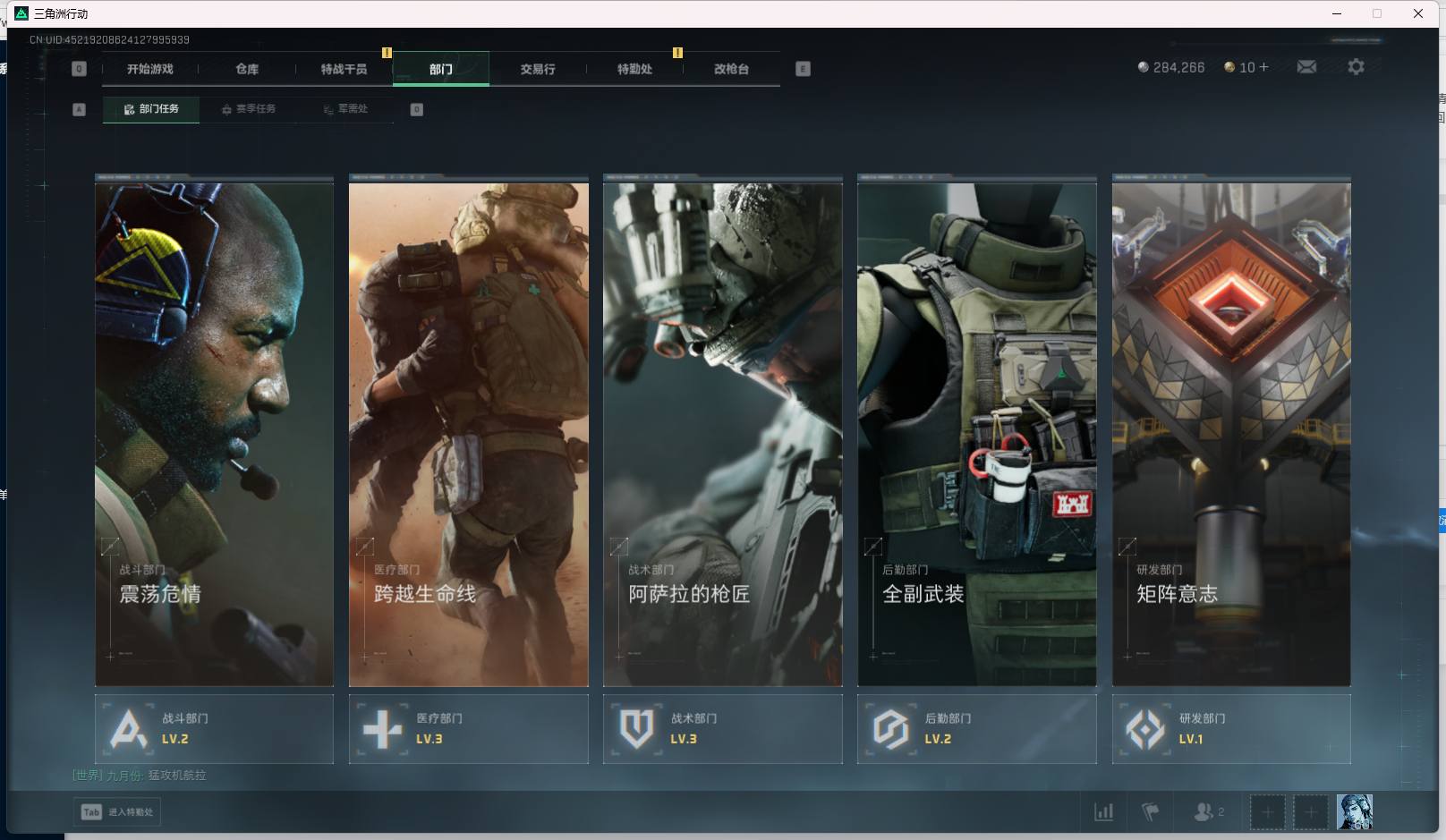
Task: Click the 战斗部门 LV.2 emblem icon
Action: (x=128, y=729)
